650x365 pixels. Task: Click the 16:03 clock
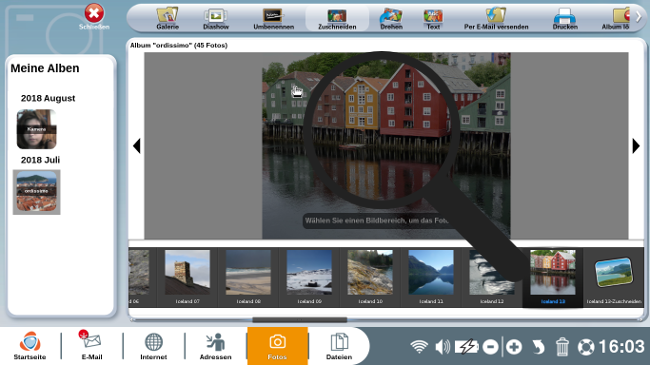(x=621, y=346)
